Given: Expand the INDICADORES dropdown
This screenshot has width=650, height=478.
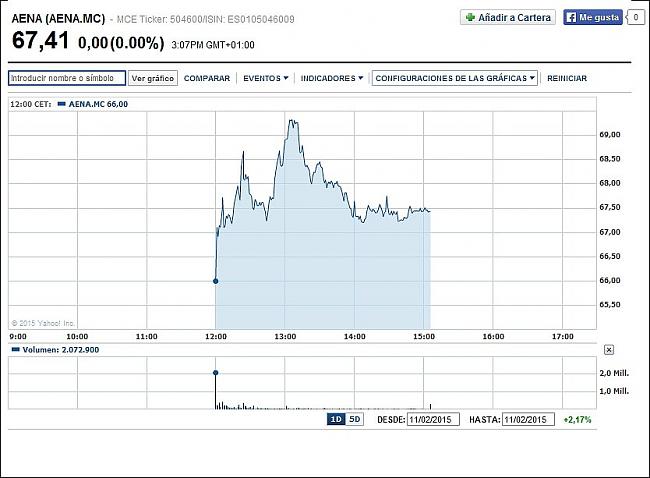Looking at the screenshot, I should [x=332, y=78].
